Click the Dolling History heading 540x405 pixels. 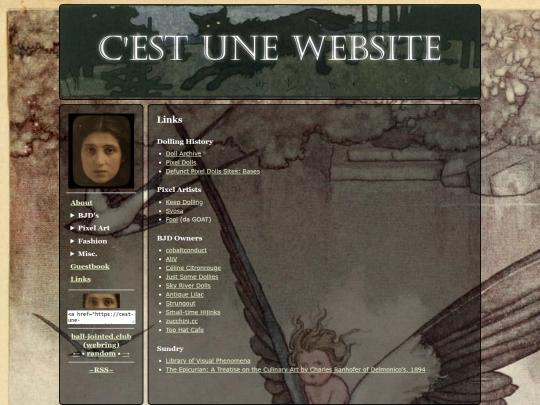[x=185, y=142]
